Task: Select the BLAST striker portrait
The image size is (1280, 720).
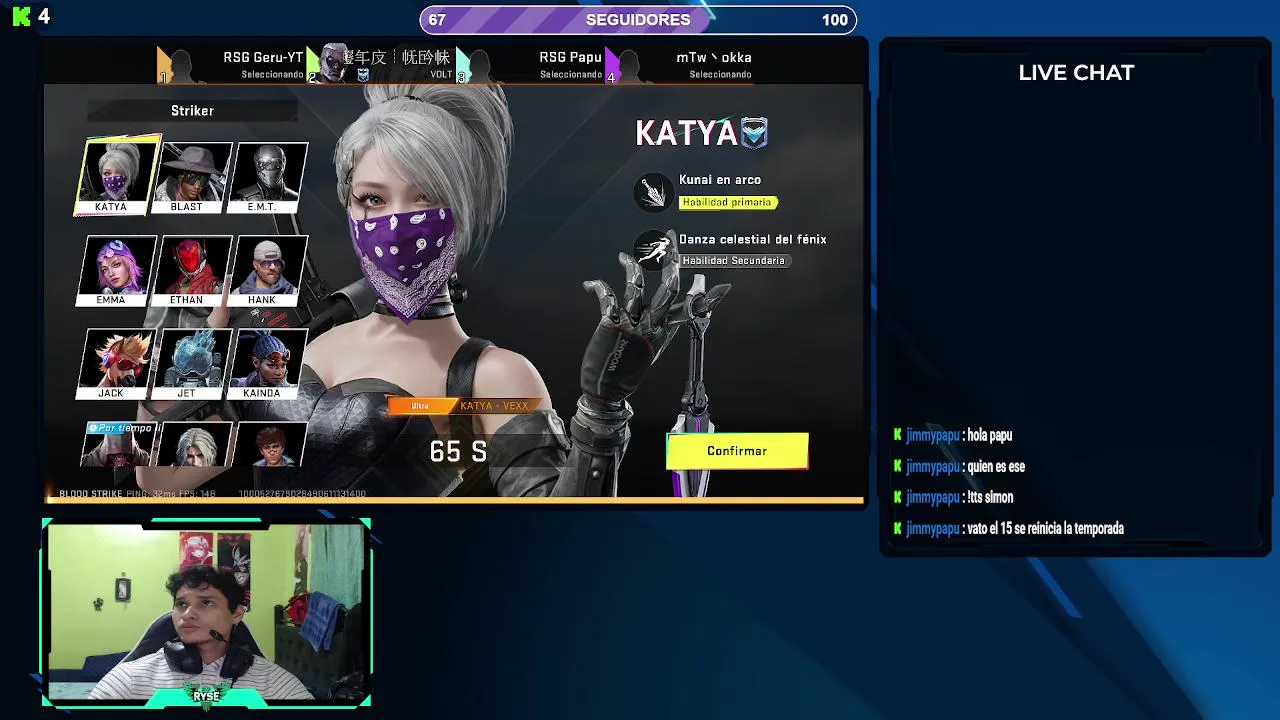Action: (193, 177)
